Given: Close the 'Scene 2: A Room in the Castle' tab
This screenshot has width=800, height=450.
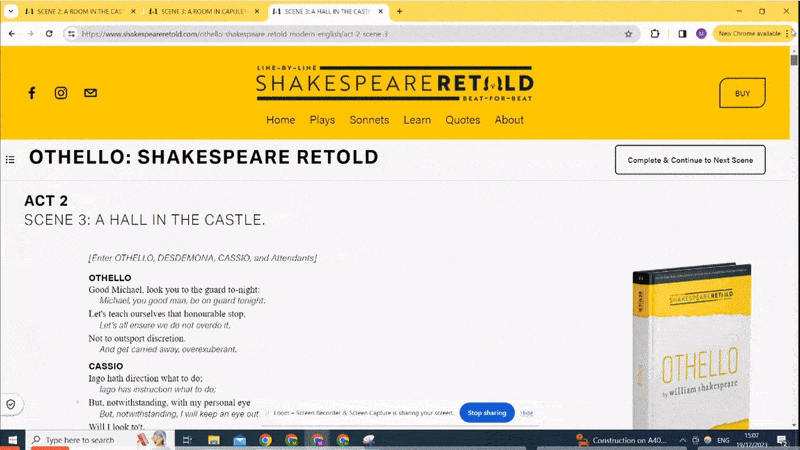Looking at the screenshot, I should tap(133, 11).
